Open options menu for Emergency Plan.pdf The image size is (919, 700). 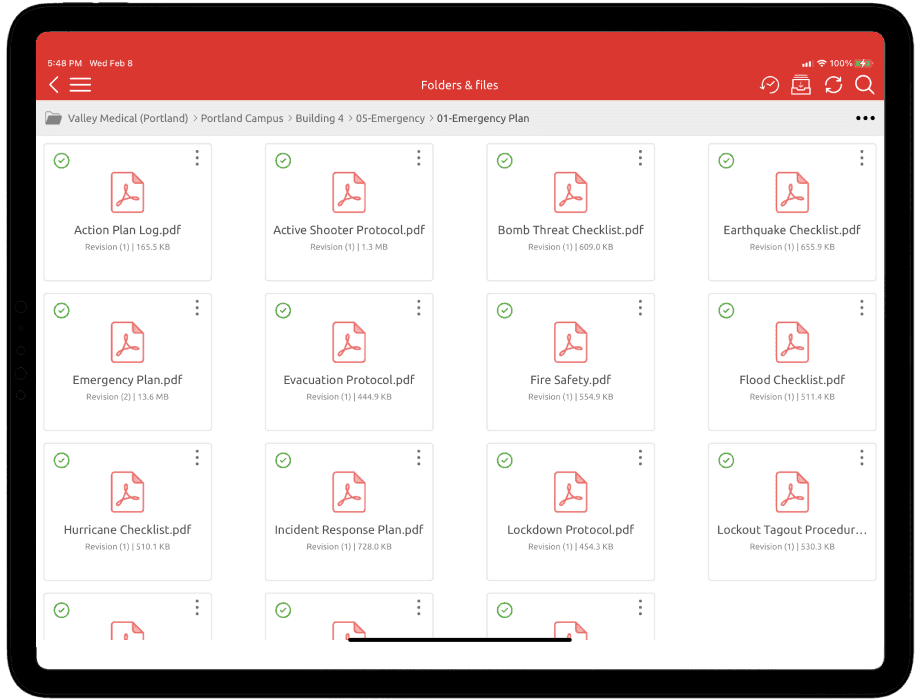197,308
